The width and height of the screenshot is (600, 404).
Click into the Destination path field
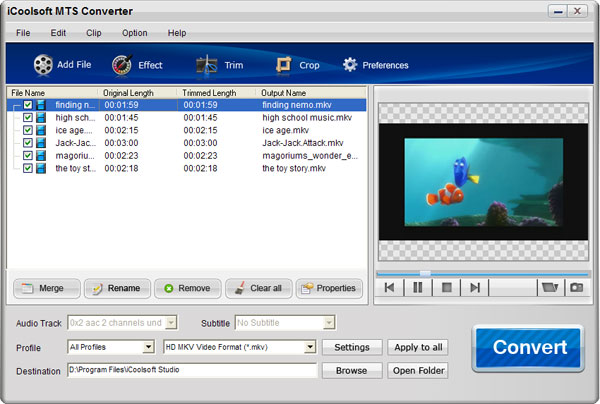pos(192,370)
